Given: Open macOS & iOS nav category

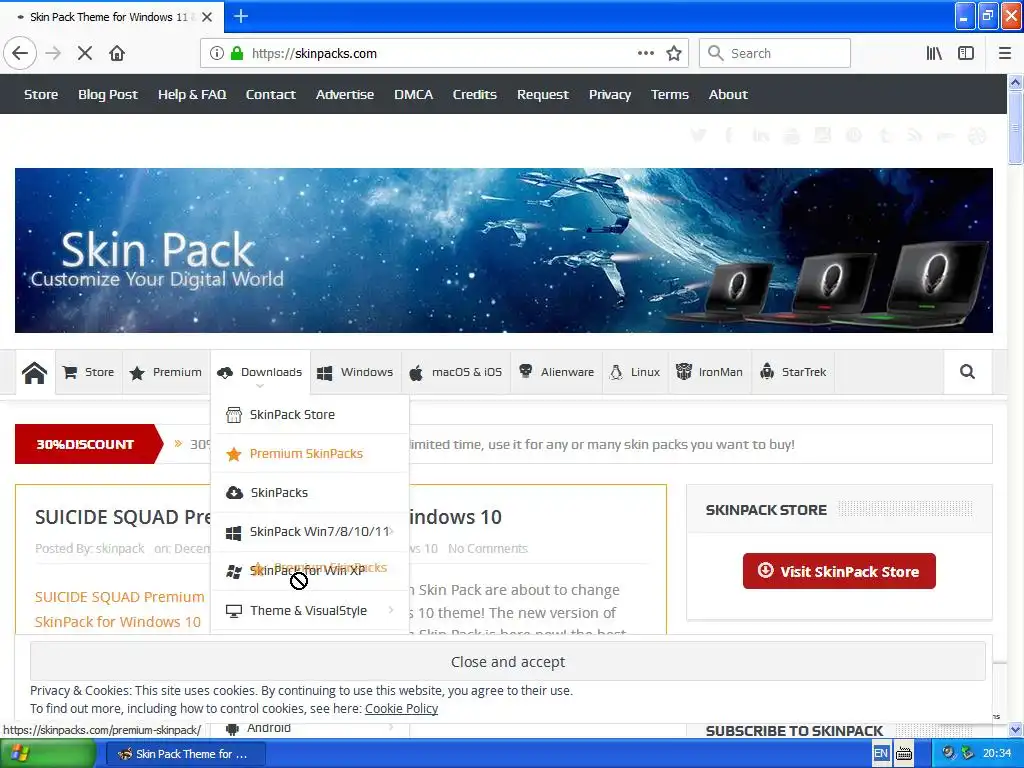Looking at the screenshot, I should (x=456, y=372).
